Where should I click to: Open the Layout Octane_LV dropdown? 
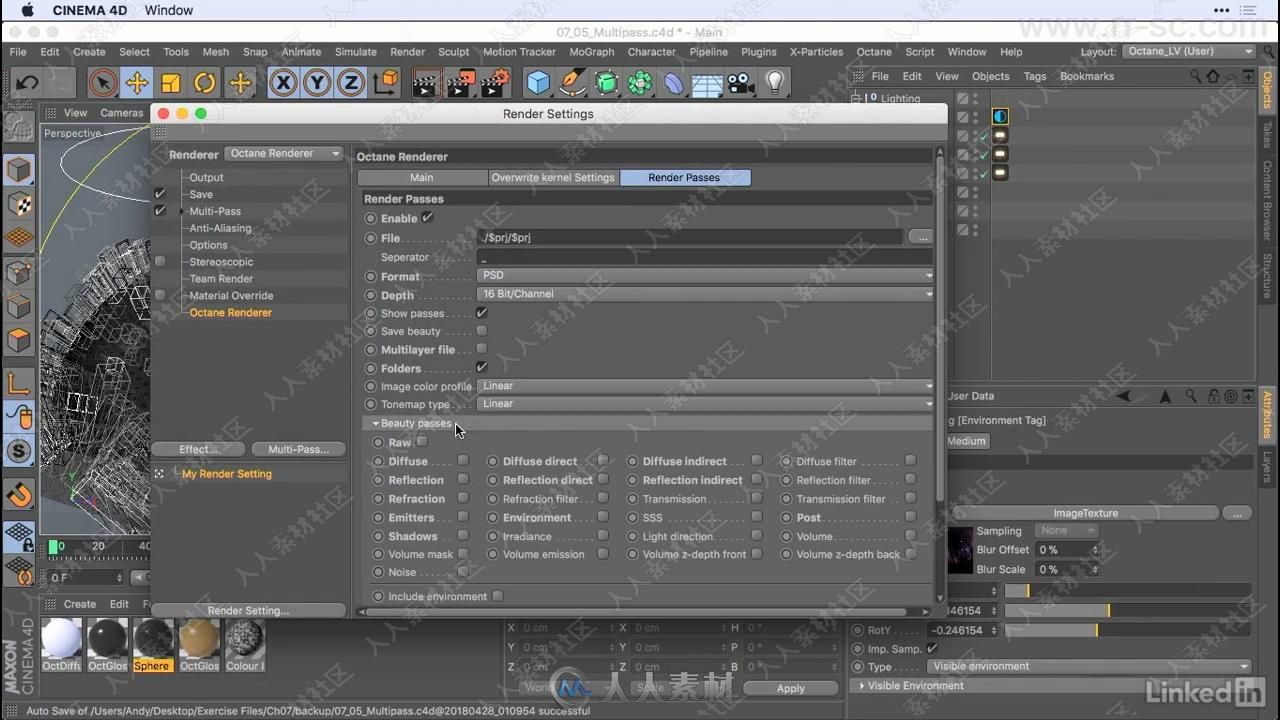tap(1189, 51)
